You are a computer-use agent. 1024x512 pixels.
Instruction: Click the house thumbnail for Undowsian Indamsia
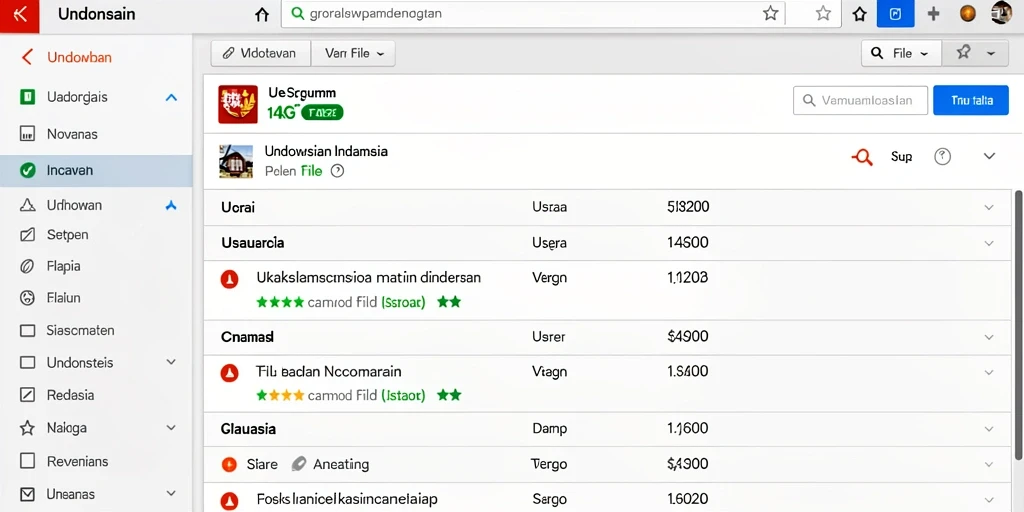coord(236,161)
